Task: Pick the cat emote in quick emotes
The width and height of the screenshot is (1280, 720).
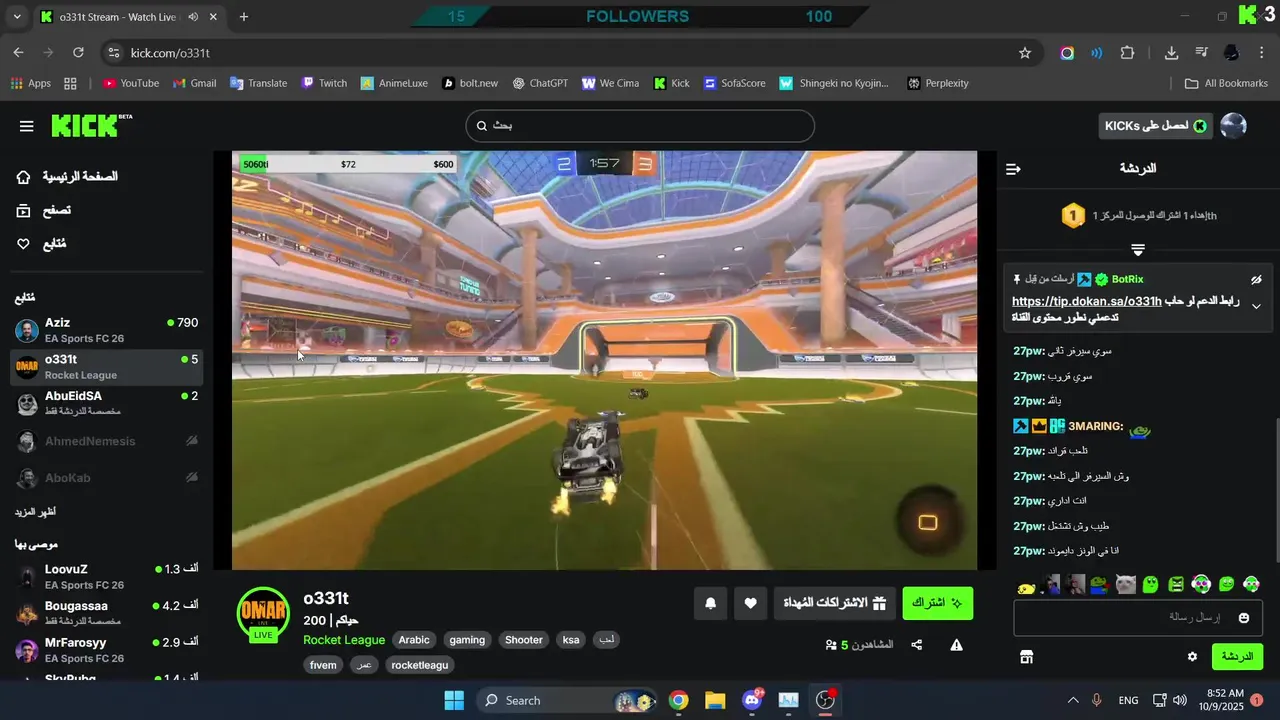Action: [1125, 585]
